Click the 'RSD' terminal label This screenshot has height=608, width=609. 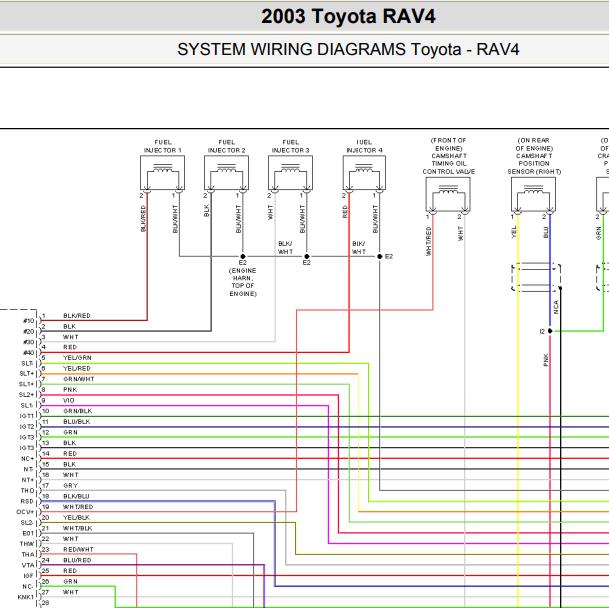[x=27, y=502]
